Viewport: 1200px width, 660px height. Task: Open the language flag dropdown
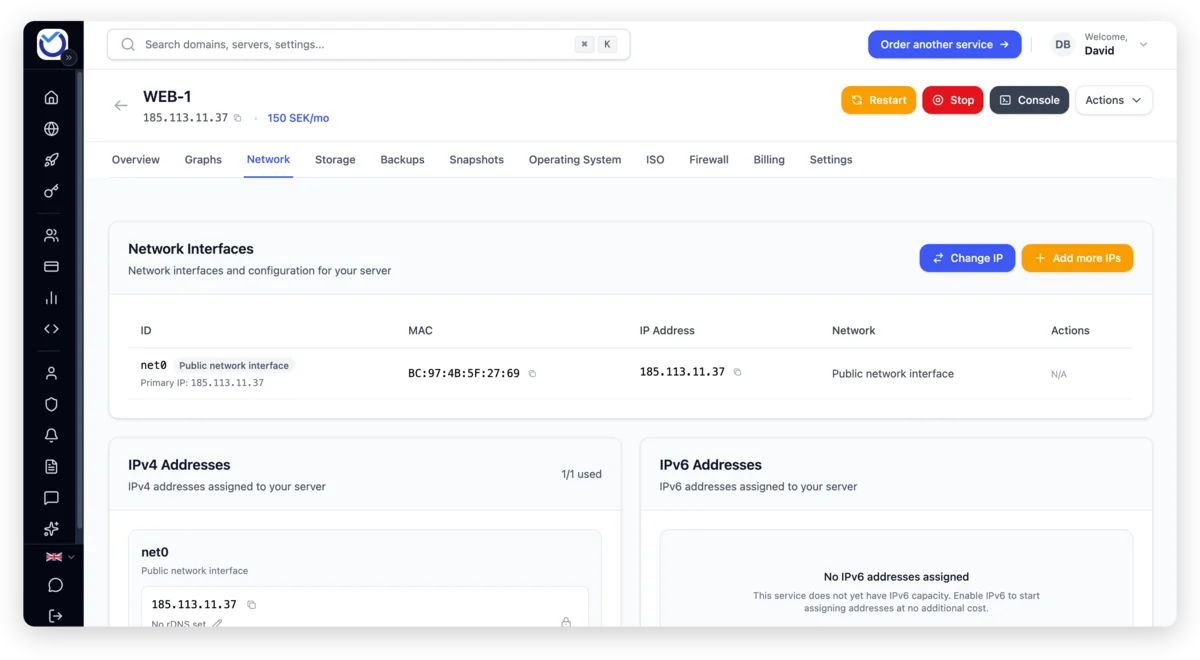tap(60, 557)
